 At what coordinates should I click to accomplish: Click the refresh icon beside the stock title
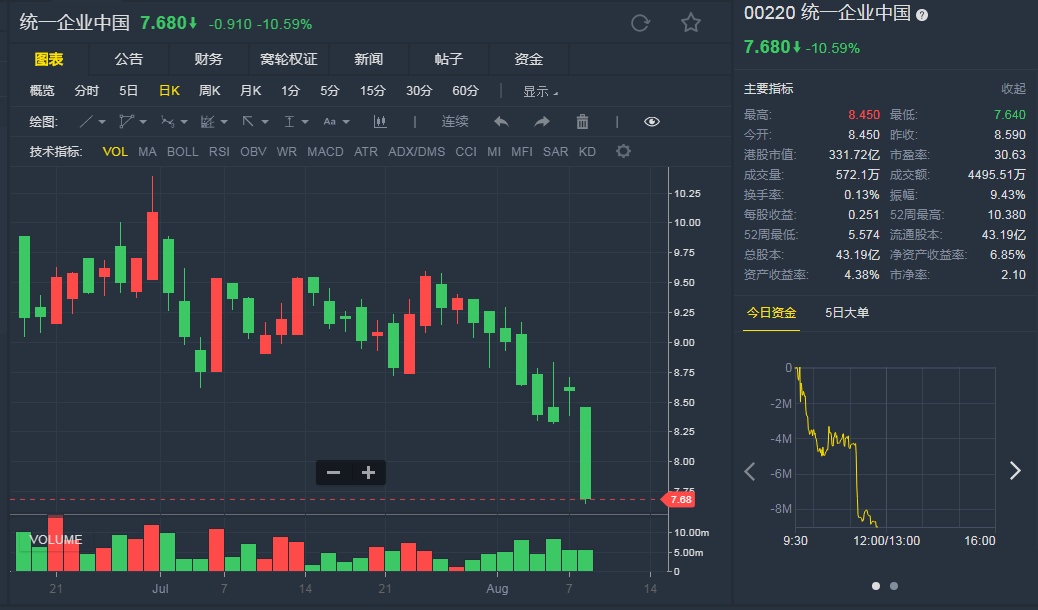point(641,23)
